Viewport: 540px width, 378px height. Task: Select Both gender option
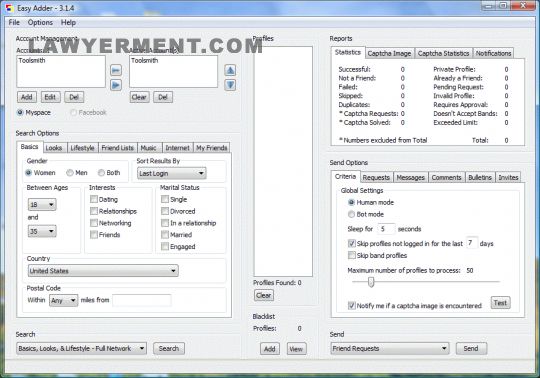[101, 172]
